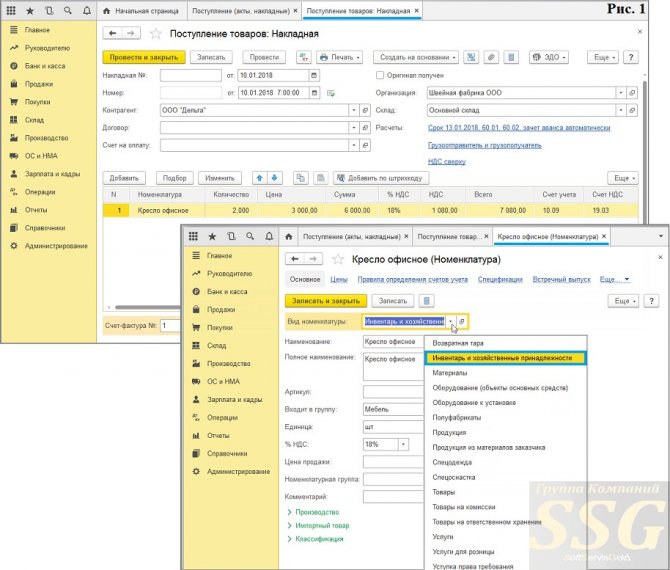Open favorites star icon in back window toolbar
The width and height of the screenshot is (670, 570).
point(30,11)
